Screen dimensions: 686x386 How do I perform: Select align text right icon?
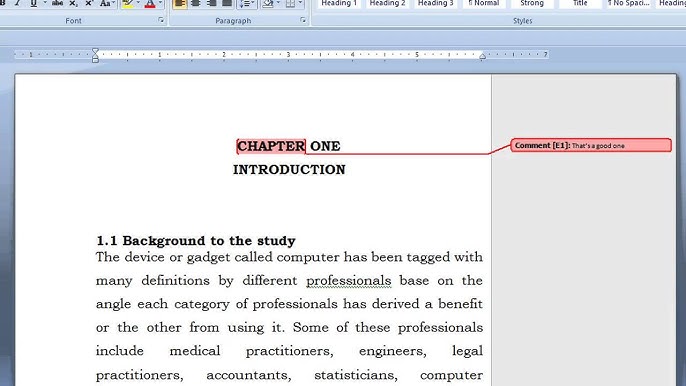tap(211, 4)
